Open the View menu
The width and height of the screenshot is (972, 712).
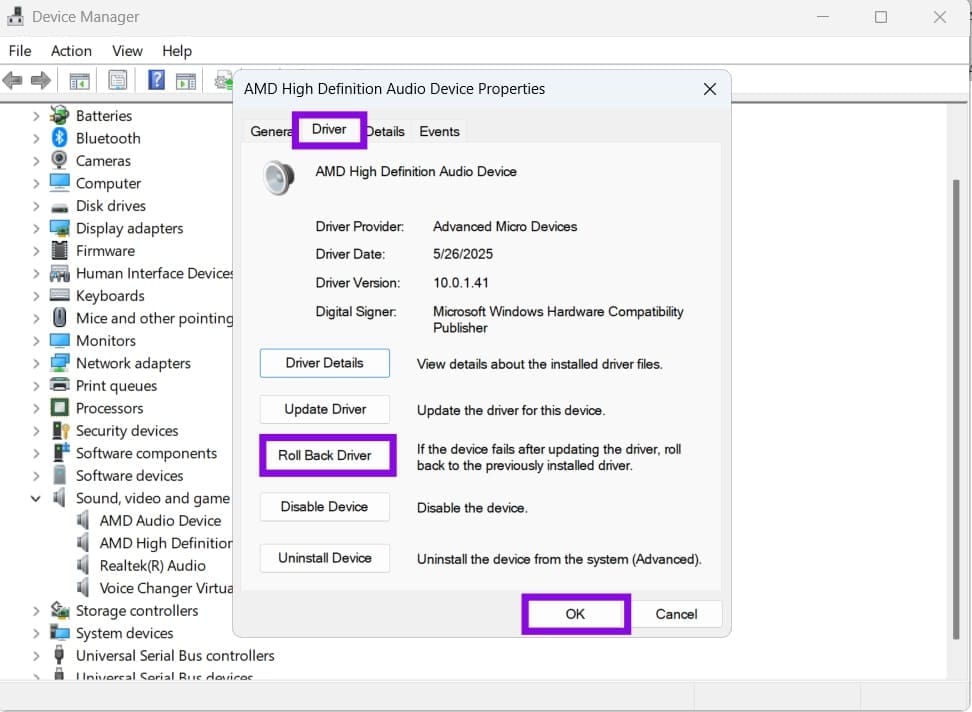pos(127,51)
